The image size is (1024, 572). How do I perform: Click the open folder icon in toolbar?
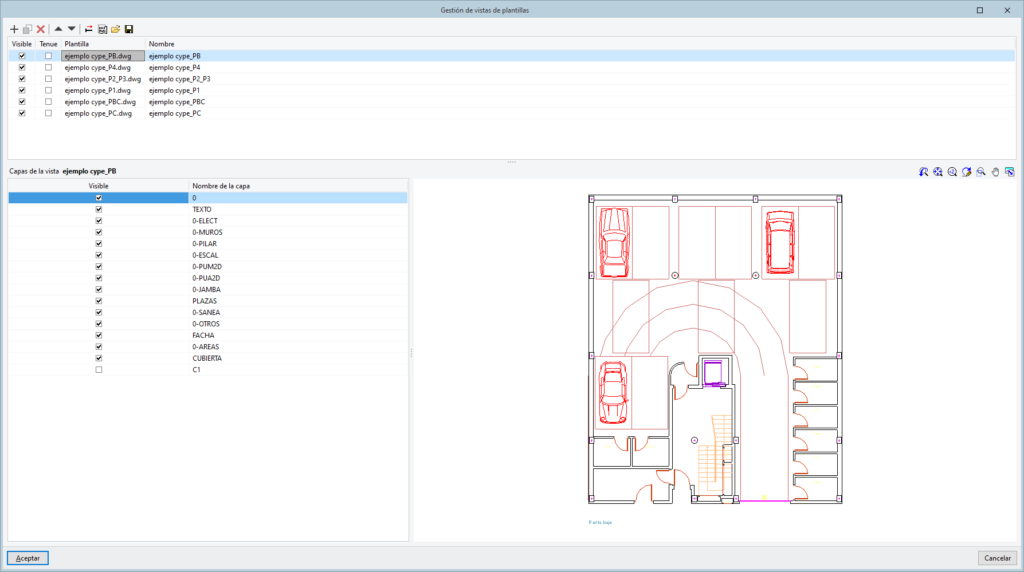click(115, 29)
